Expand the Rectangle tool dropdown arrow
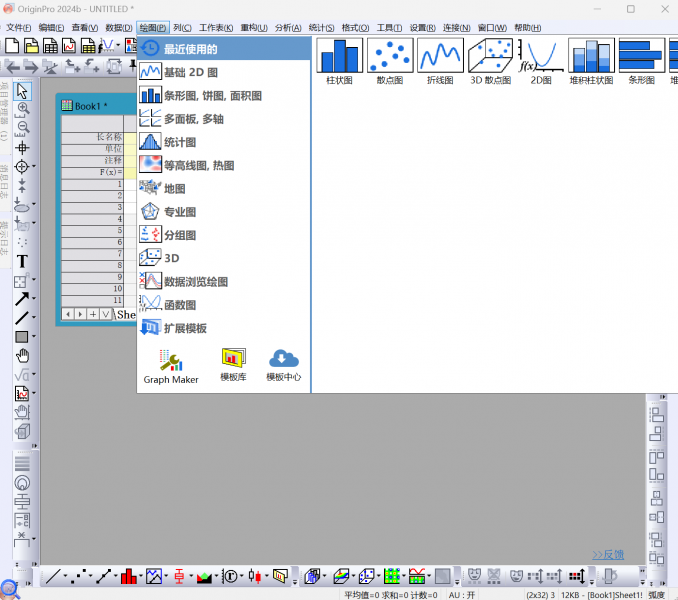This screenshot has width=678, height=600. (x=34, y=336)
